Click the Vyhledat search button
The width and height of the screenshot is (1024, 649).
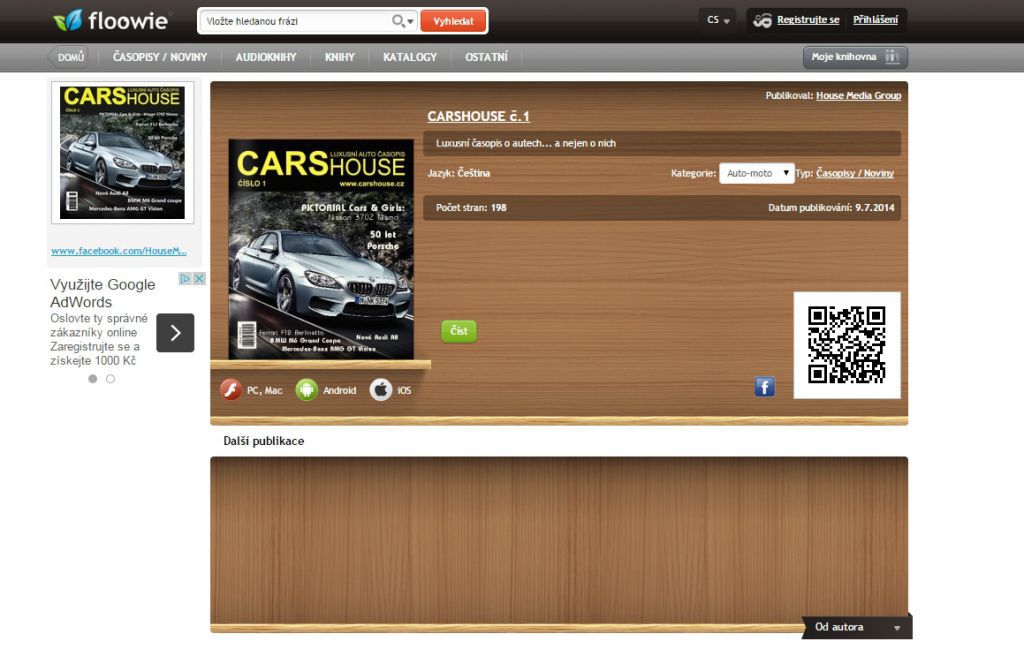click(x=453, y=21)
